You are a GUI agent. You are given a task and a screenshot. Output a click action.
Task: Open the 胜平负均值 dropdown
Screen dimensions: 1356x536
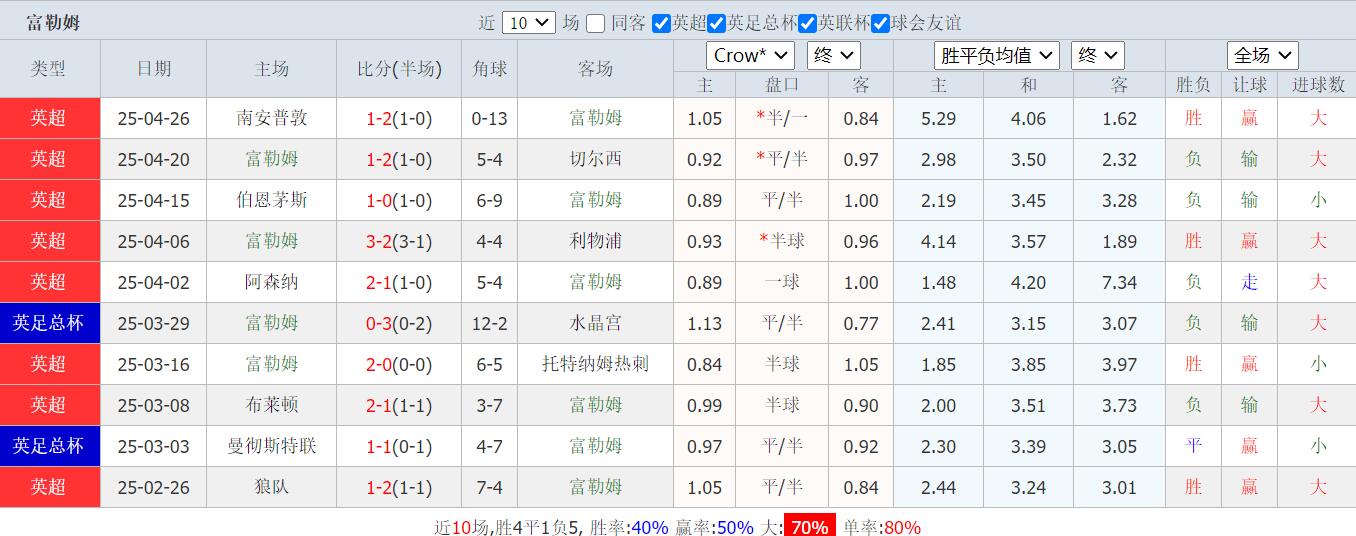[997, 56]
